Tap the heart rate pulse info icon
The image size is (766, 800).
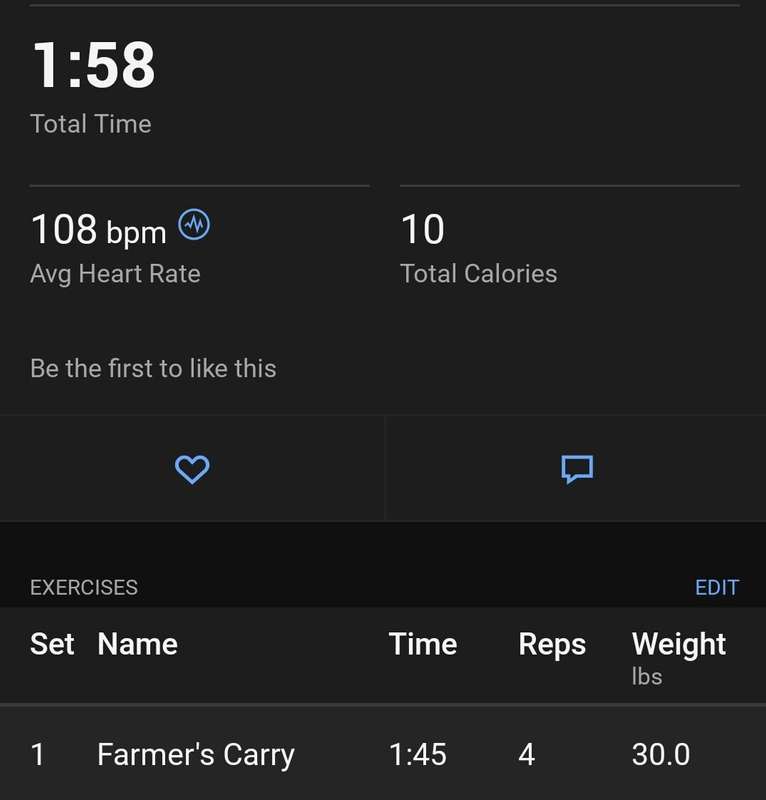point(194,224)
